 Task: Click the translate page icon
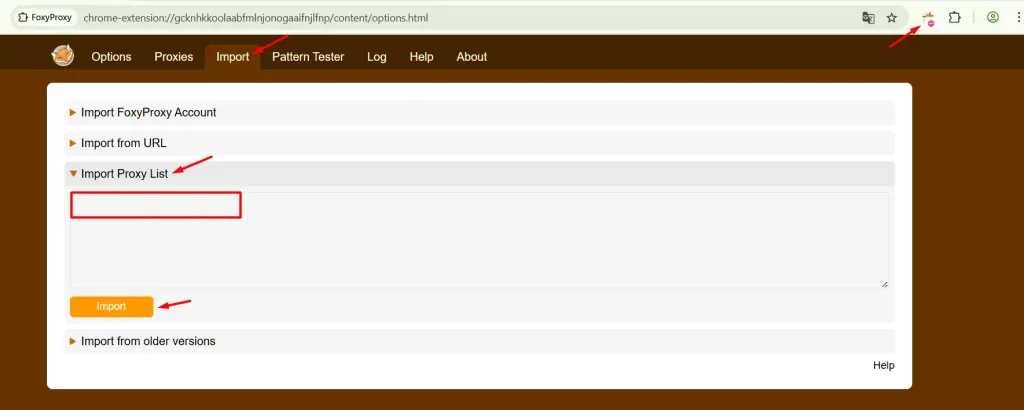(x=868, y=18)
